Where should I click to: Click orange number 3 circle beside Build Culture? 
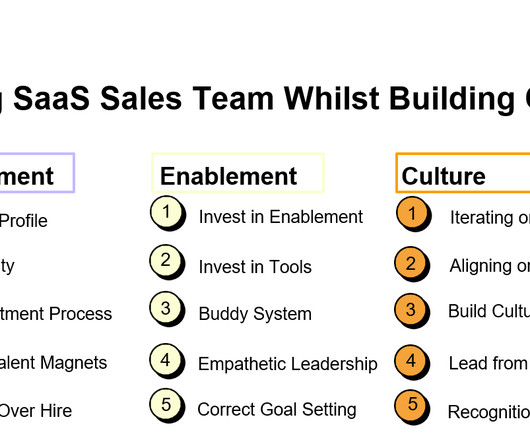pos(412,311)
